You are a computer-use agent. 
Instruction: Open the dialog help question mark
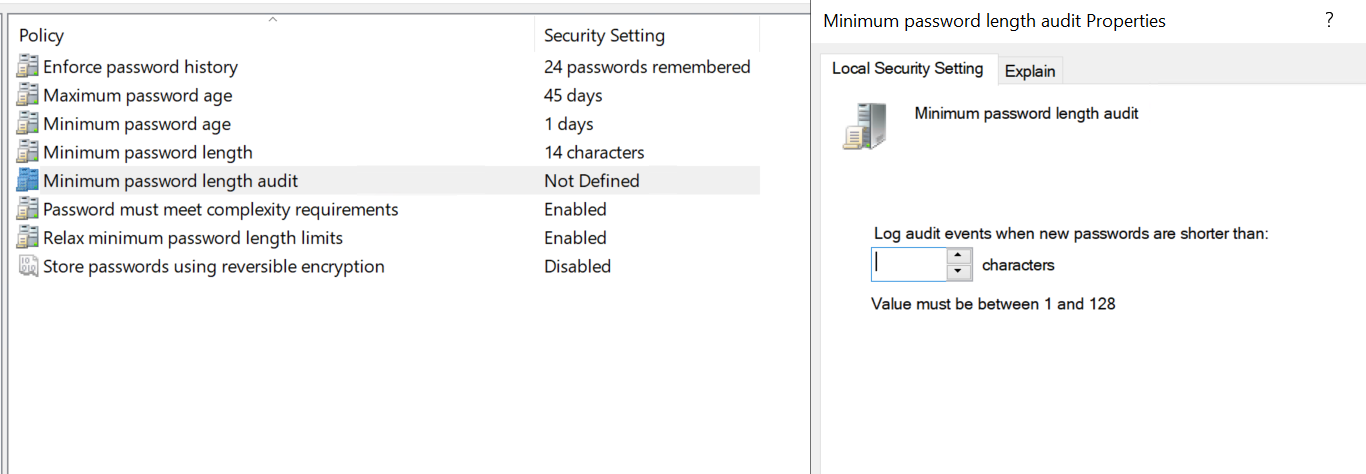pyautogui.click(x=1329, y=20)
